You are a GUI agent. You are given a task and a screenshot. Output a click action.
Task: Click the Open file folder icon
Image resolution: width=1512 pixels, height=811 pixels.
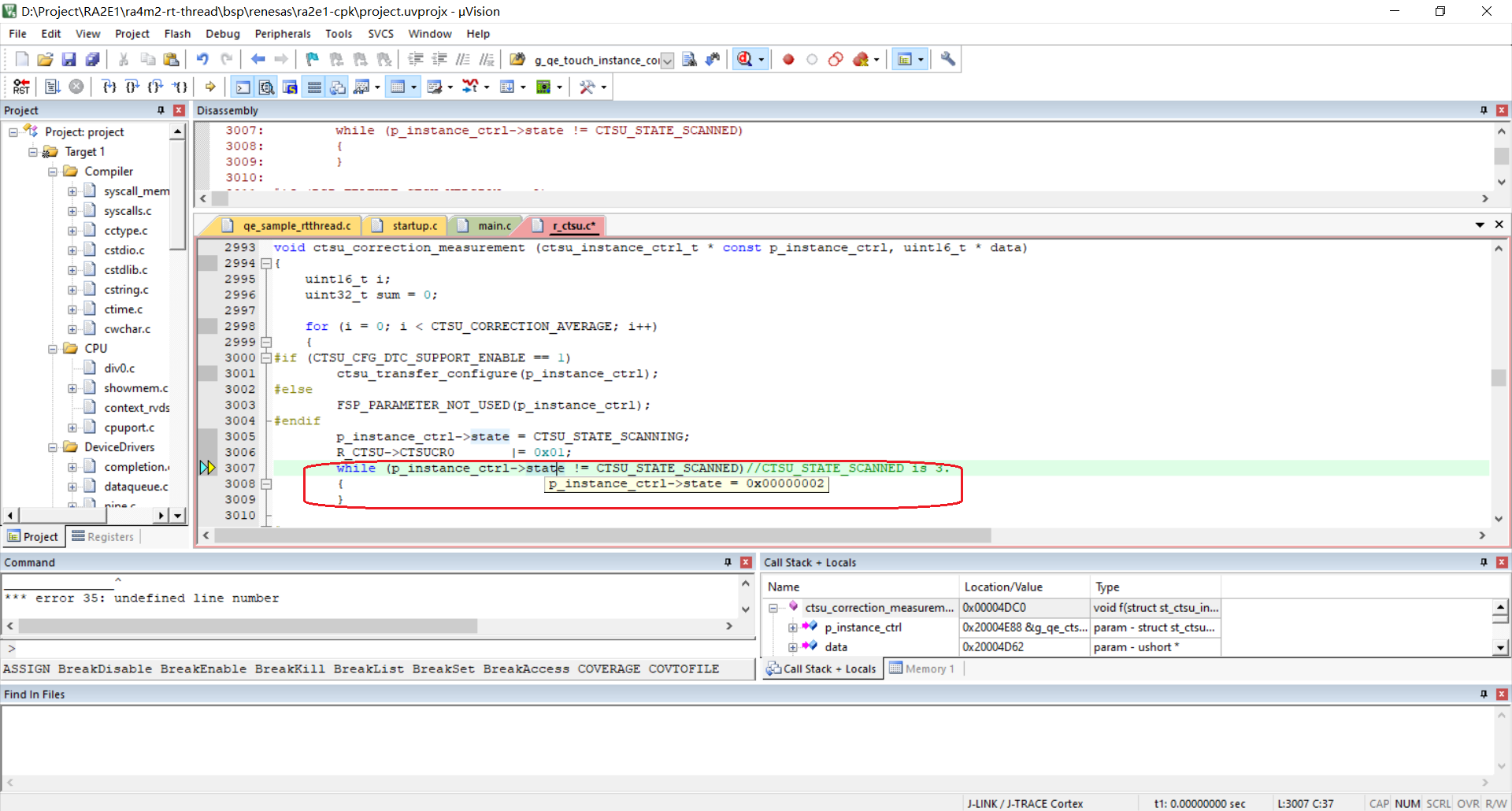(x=46, y=60)
